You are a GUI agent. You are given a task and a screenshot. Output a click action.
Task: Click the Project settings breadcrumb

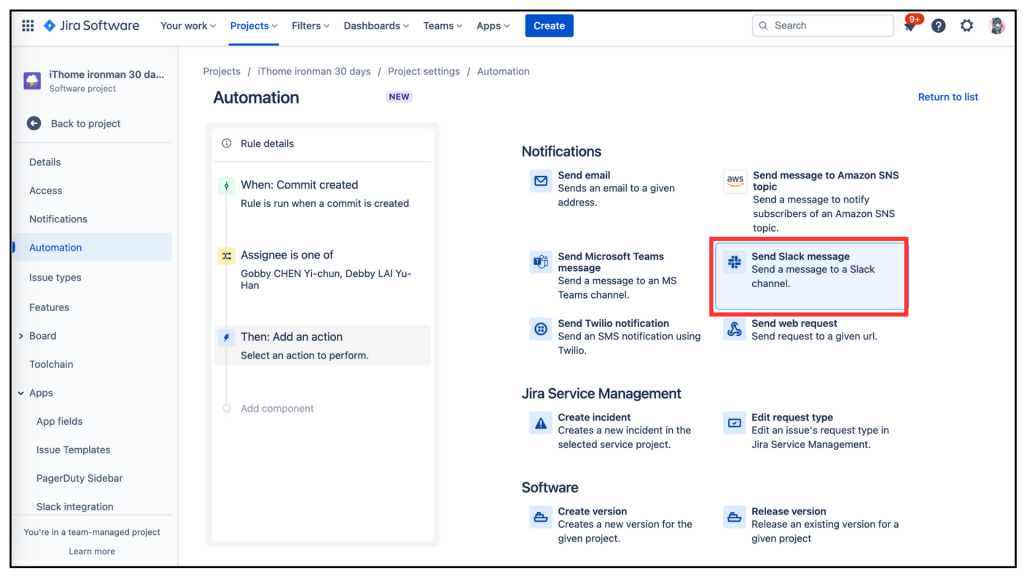pyautogui.click(x=423, y=71)
